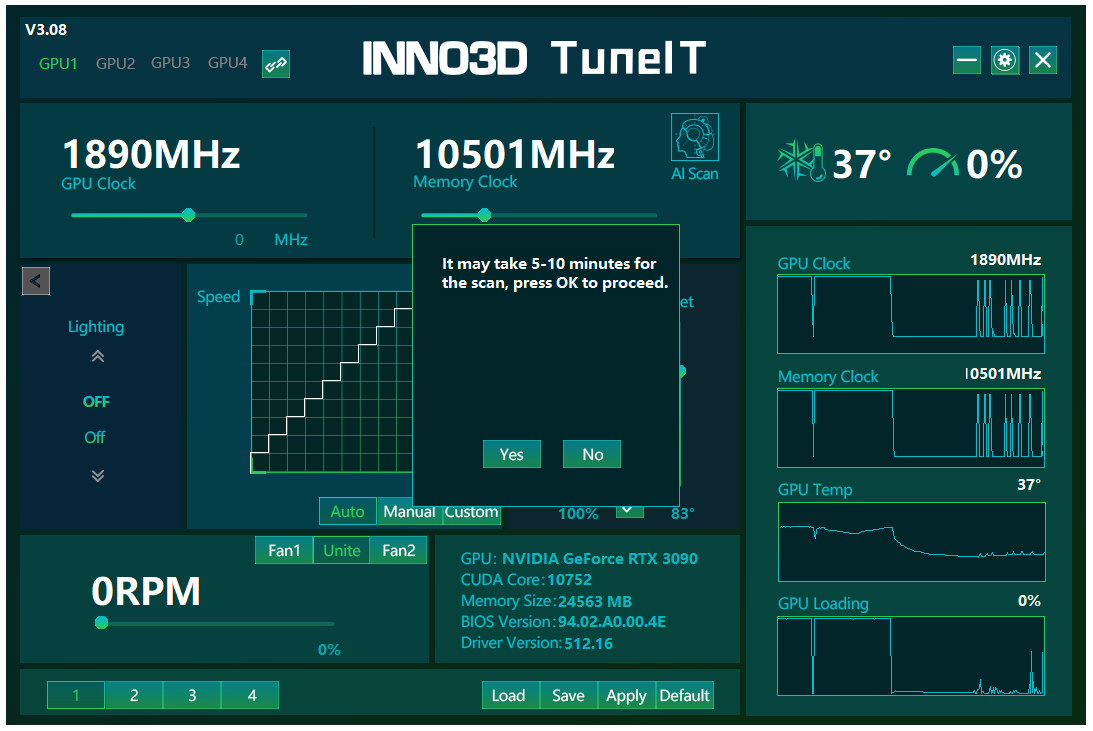Click the Memory Clock slider handle
Screen dimensions: 1093x731
click(484, 215)
